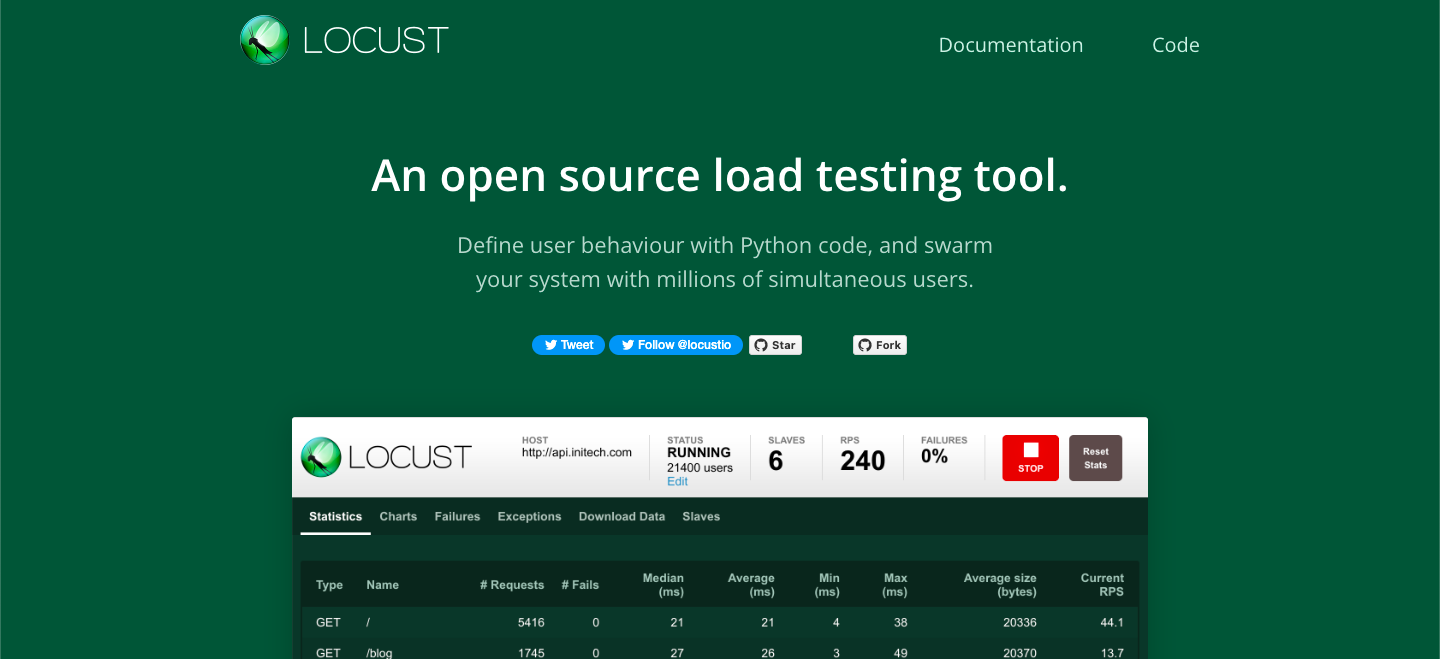
Task: Click the GitHub icon in Fork button
Action: tap(865, 345)
